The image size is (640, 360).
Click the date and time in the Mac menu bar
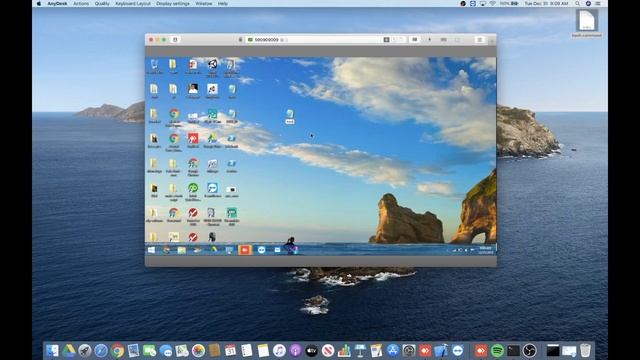[x=546, y=4]
